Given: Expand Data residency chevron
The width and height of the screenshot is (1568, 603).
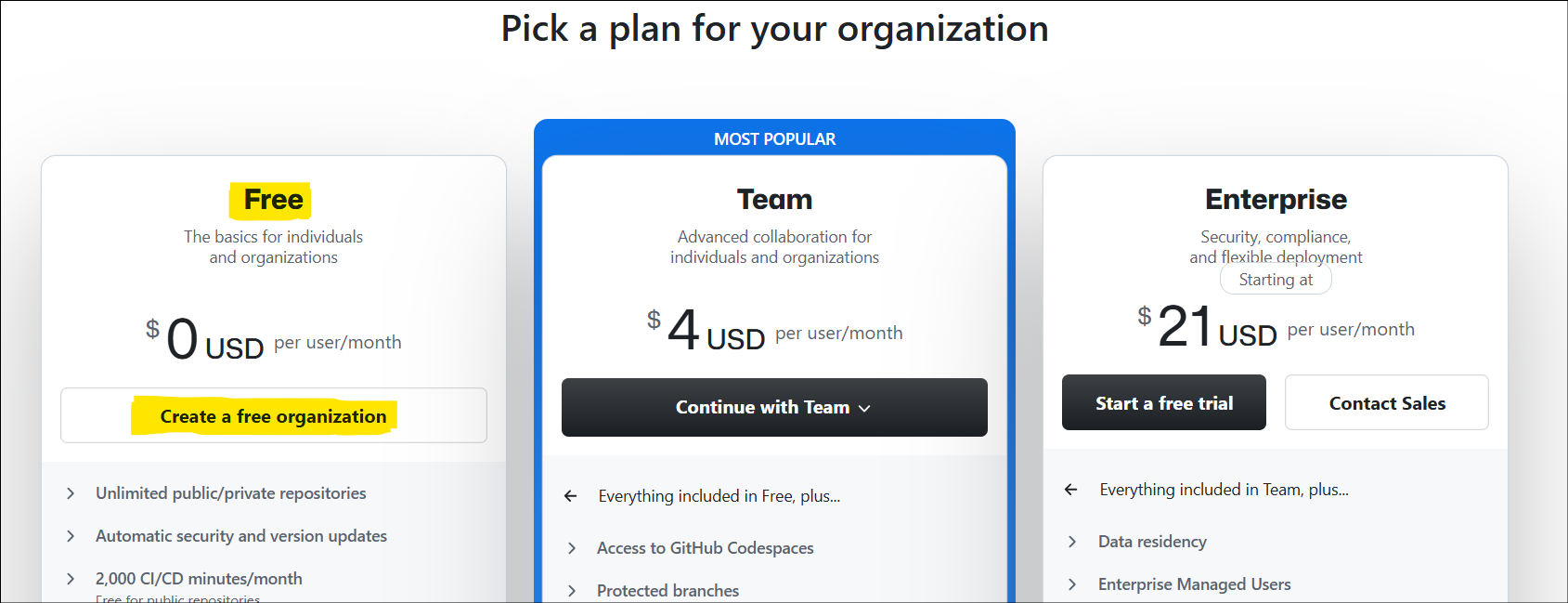Looking at the screenshot, I should coord(1072,542).
